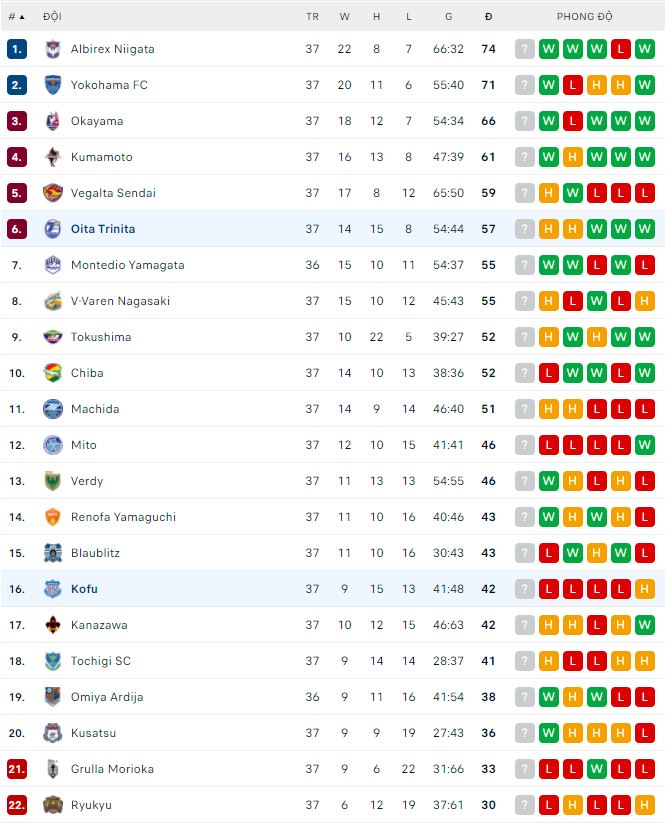Sort table by the Đ points column
Screen dimensions: 672x824
pos(488,17)
